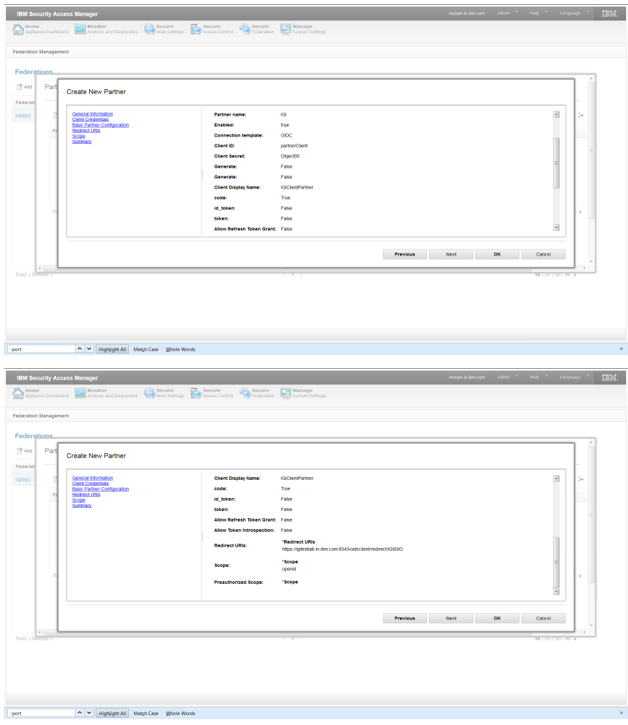Click the Add federation icon in bottom screenshot

(x=25, y=451)
